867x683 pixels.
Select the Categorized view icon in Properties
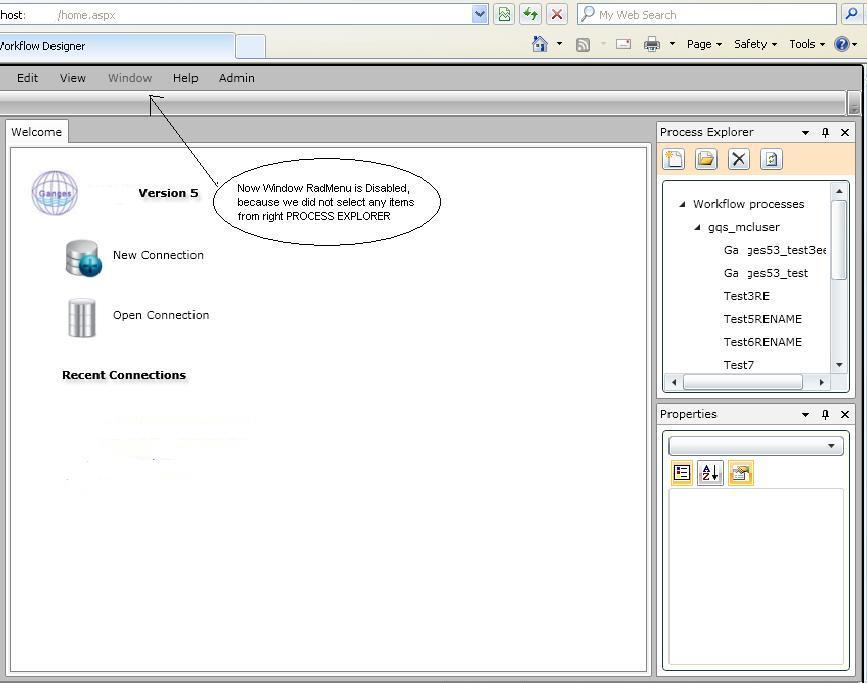(x=682, y=473)
